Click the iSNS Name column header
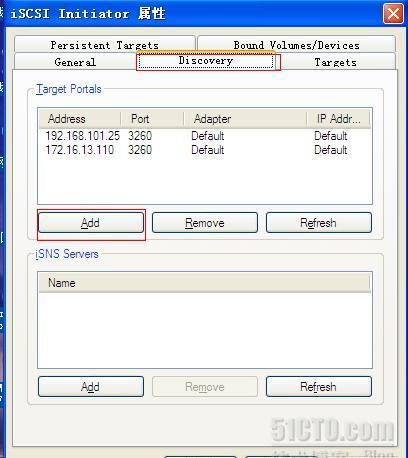408x458 pixels. pyautogui.click(x=205, y=283)
